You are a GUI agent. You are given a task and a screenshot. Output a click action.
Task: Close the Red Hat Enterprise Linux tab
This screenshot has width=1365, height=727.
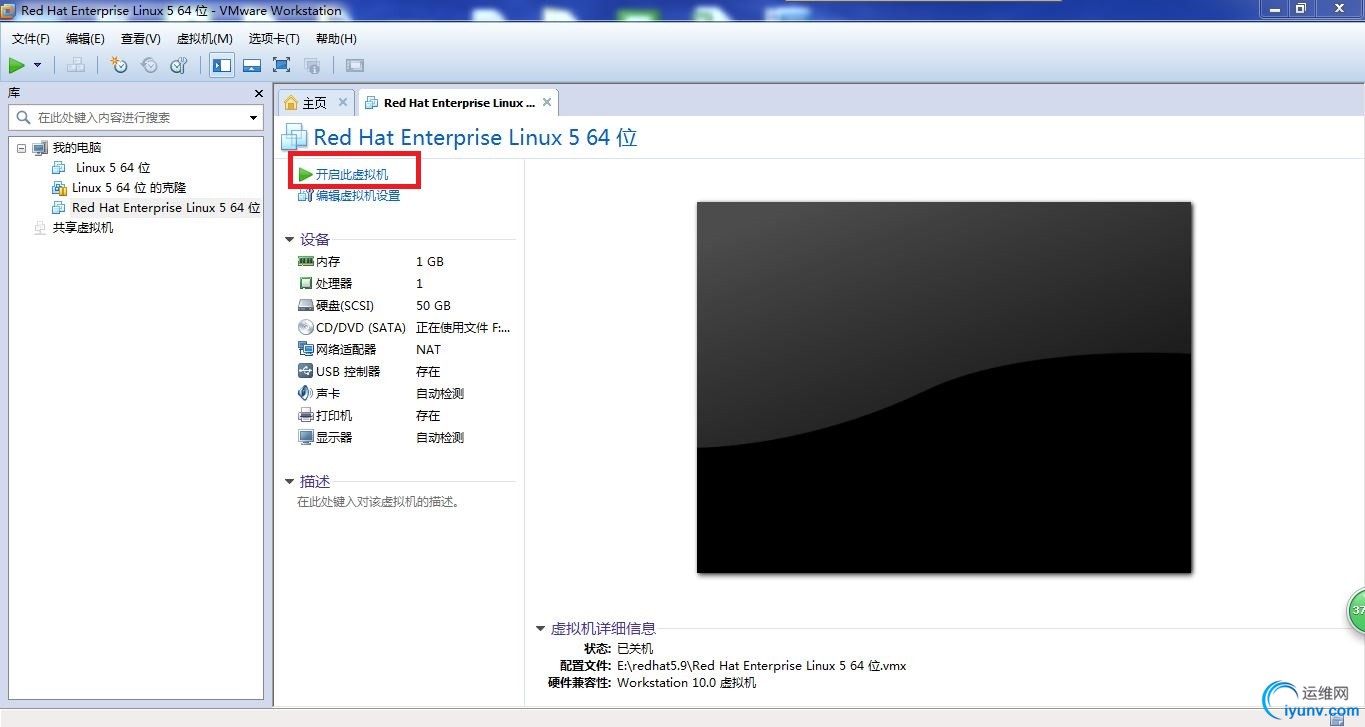[x=547, y=102]
